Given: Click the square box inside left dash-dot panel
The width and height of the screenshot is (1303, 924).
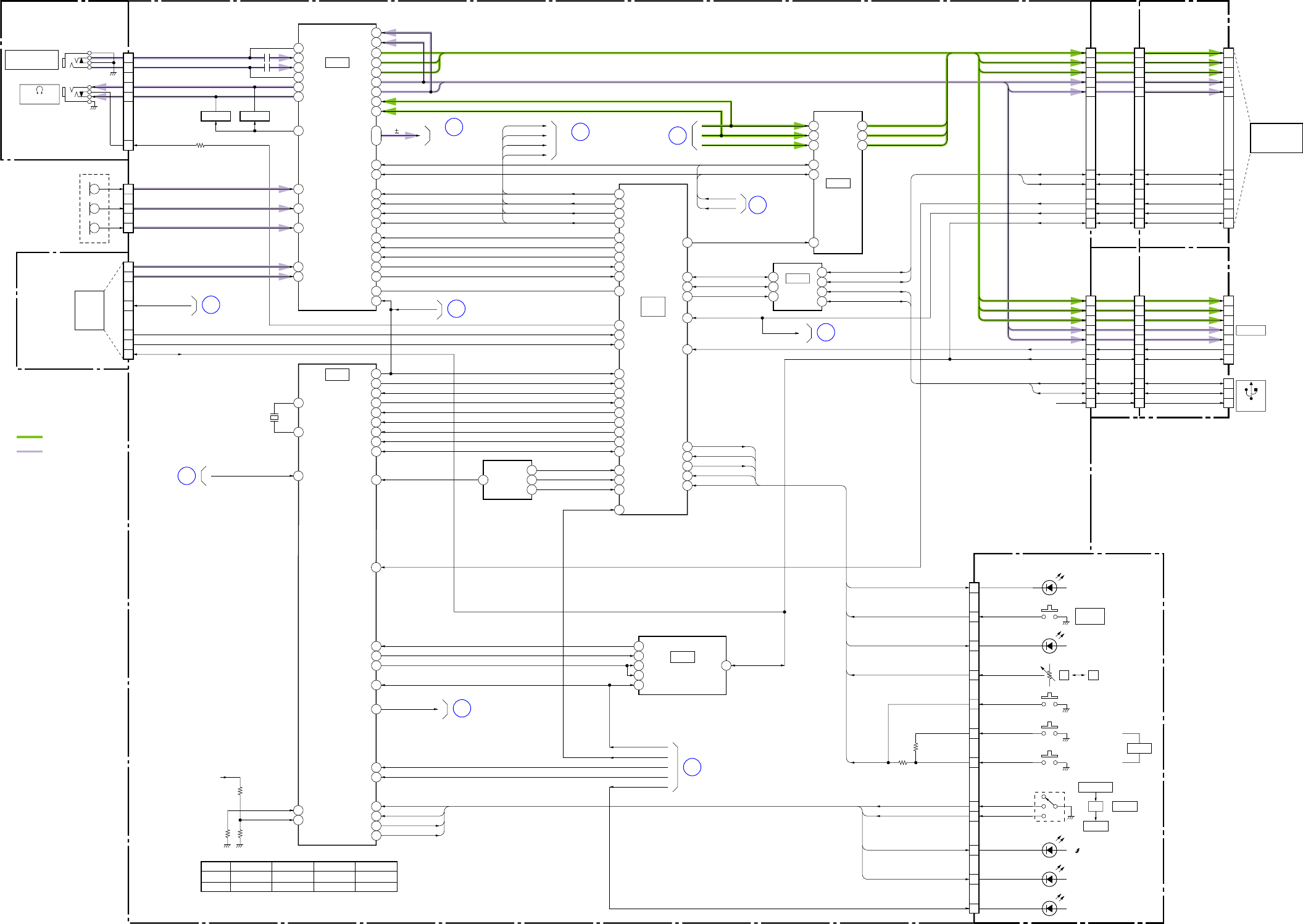Looking at the screenshot, I should point(90,310).
